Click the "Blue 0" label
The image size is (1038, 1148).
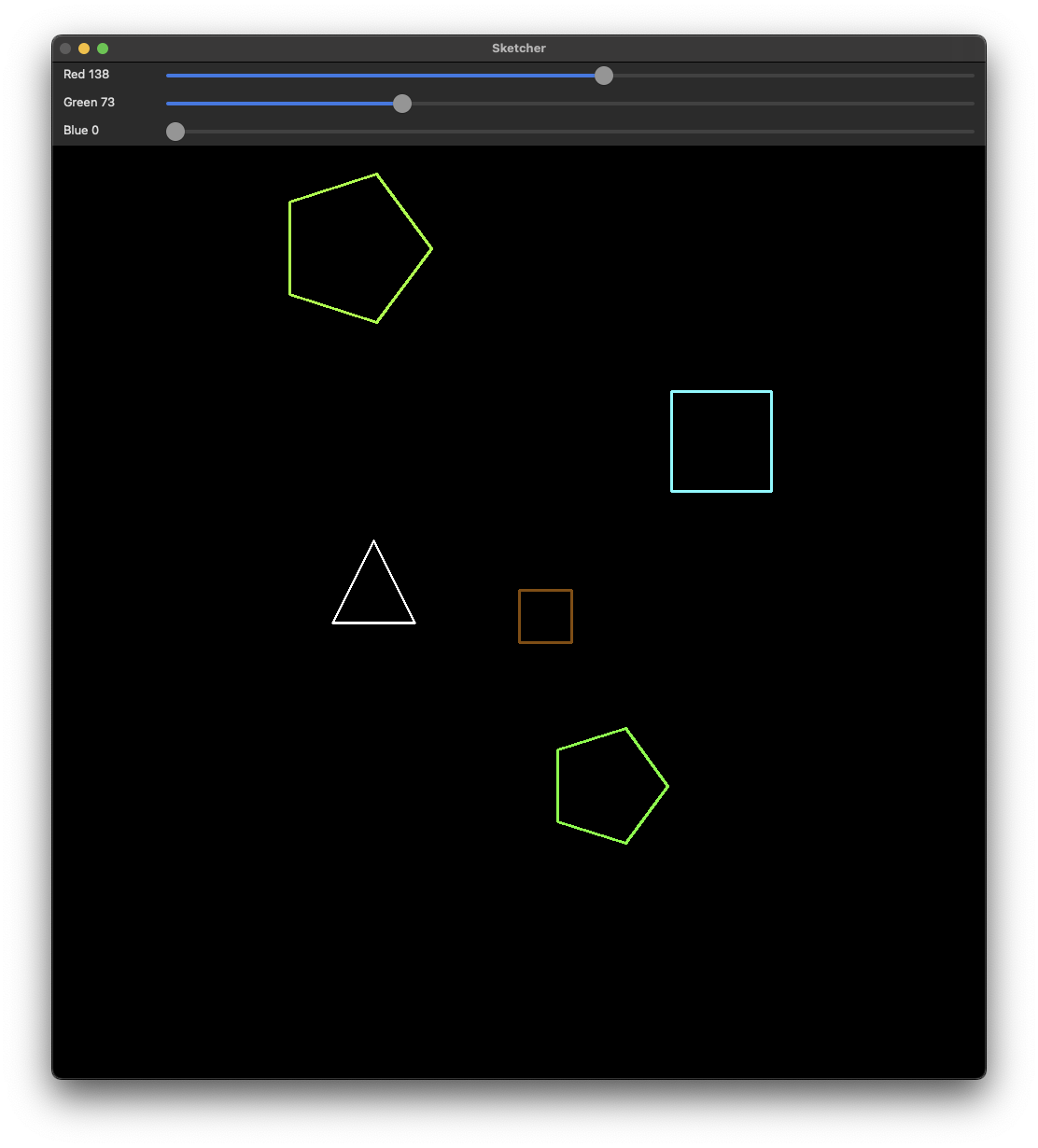tap(81, 131)
